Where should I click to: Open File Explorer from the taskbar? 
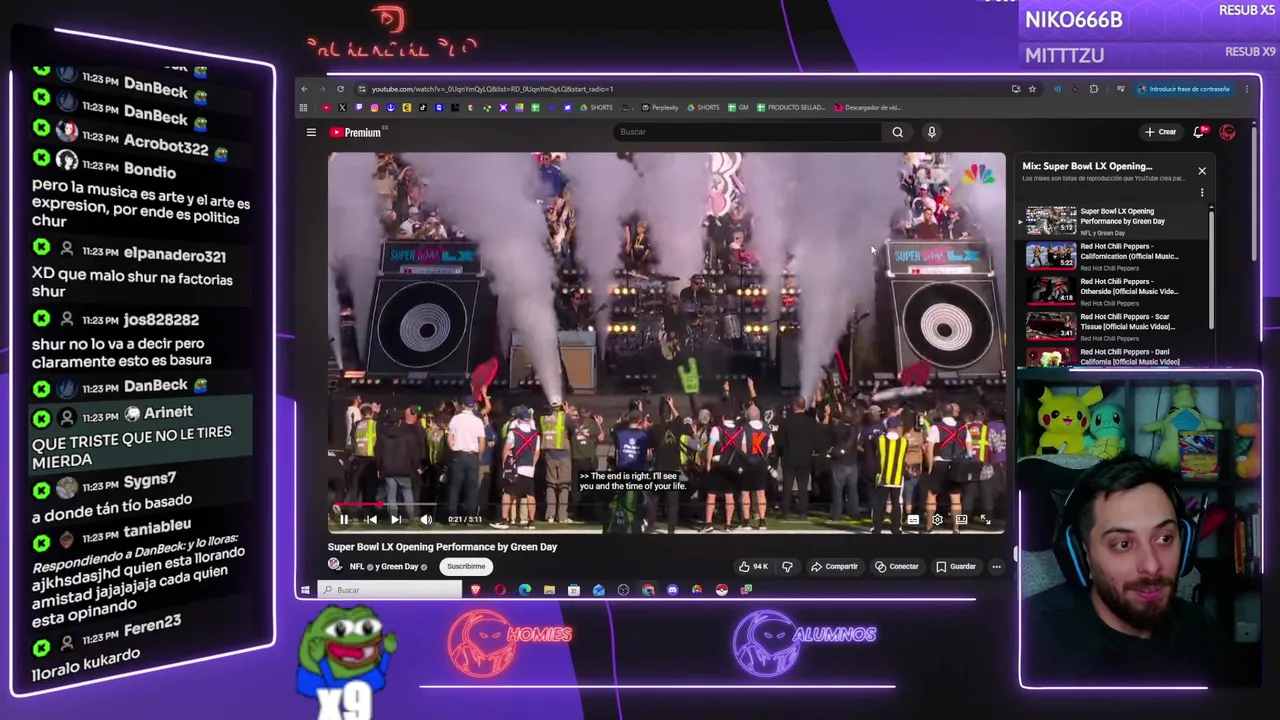point(549,590)
